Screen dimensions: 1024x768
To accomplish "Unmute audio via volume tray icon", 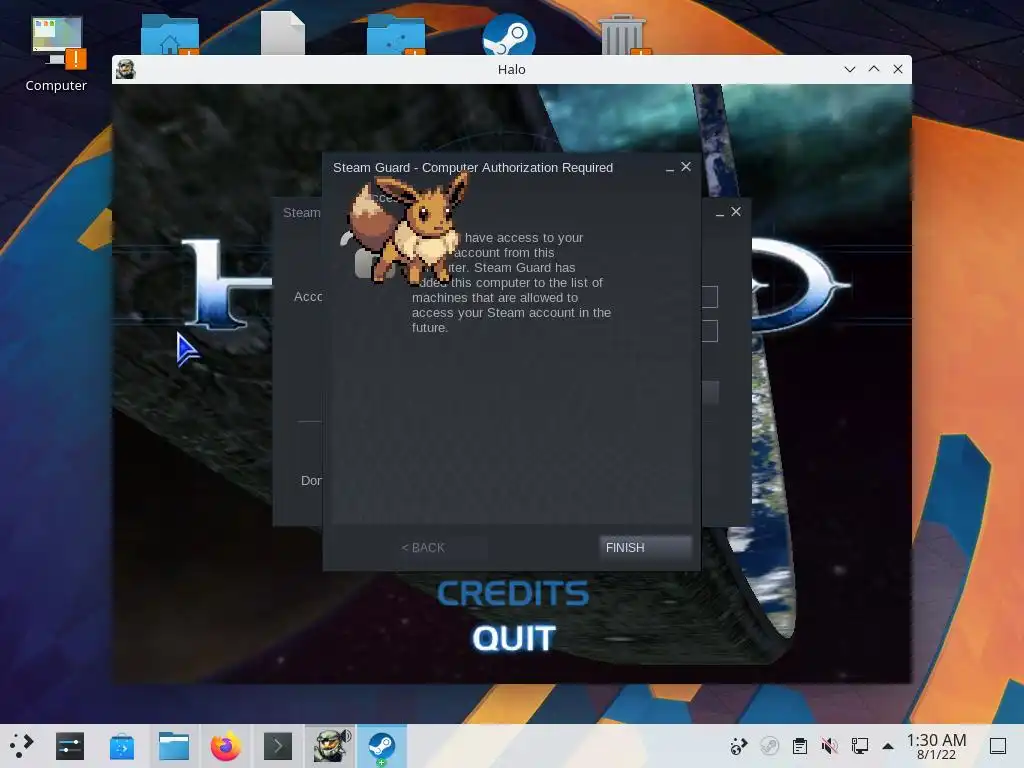I will coord(829,746).
